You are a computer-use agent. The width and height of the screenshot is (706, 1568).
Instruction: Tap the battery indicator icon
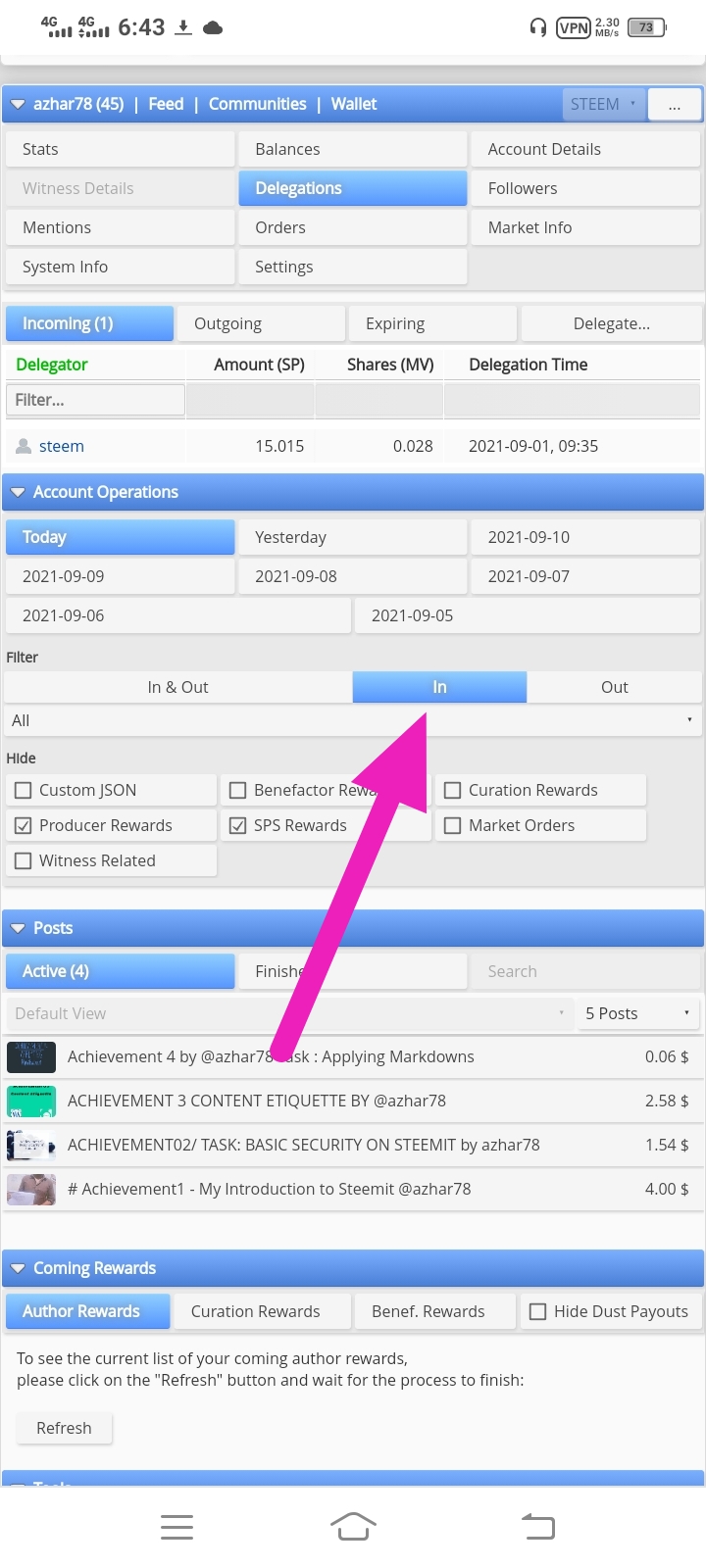(646, 27)
